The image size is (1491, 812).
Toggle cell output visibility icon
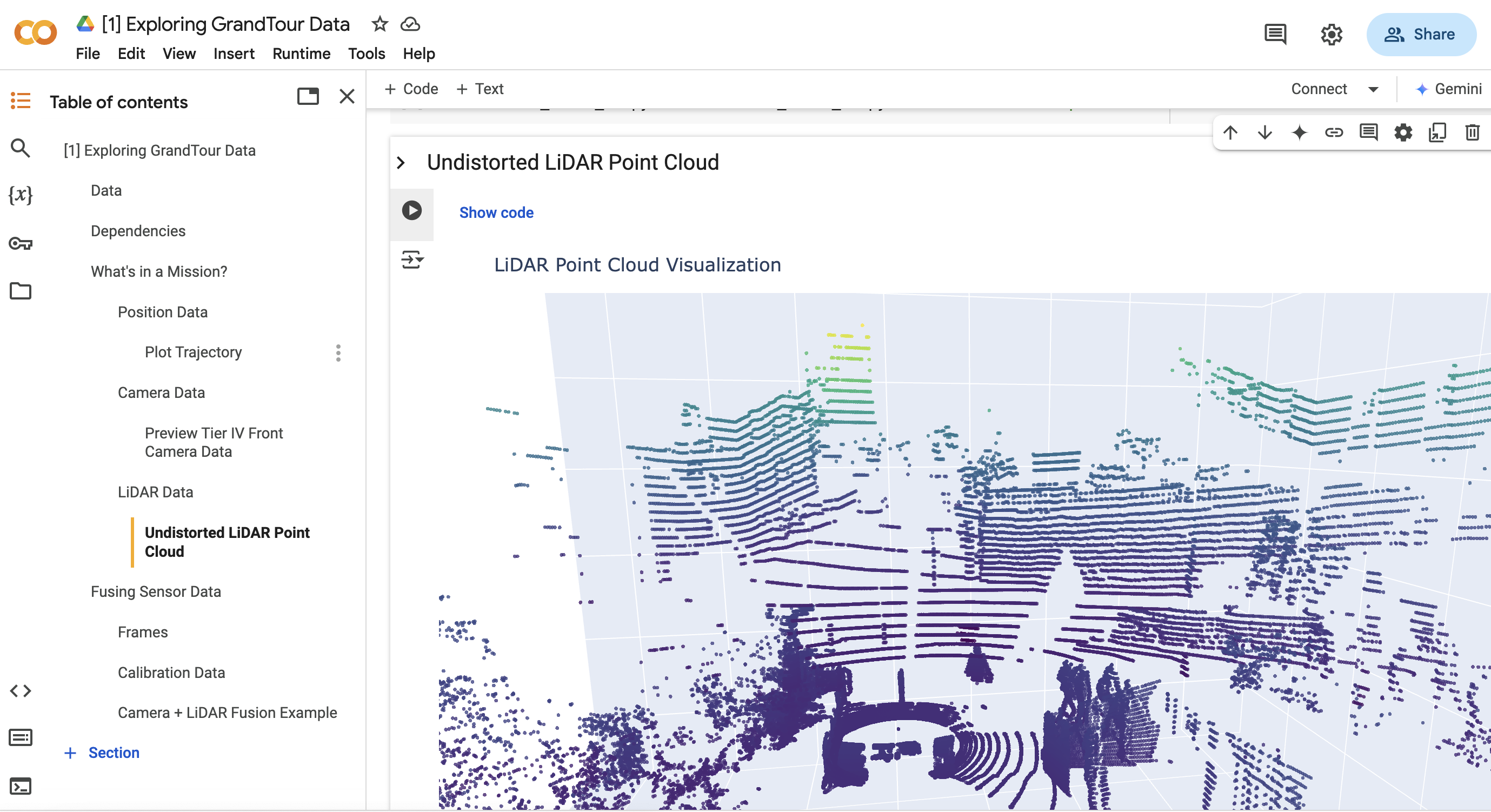412,260
